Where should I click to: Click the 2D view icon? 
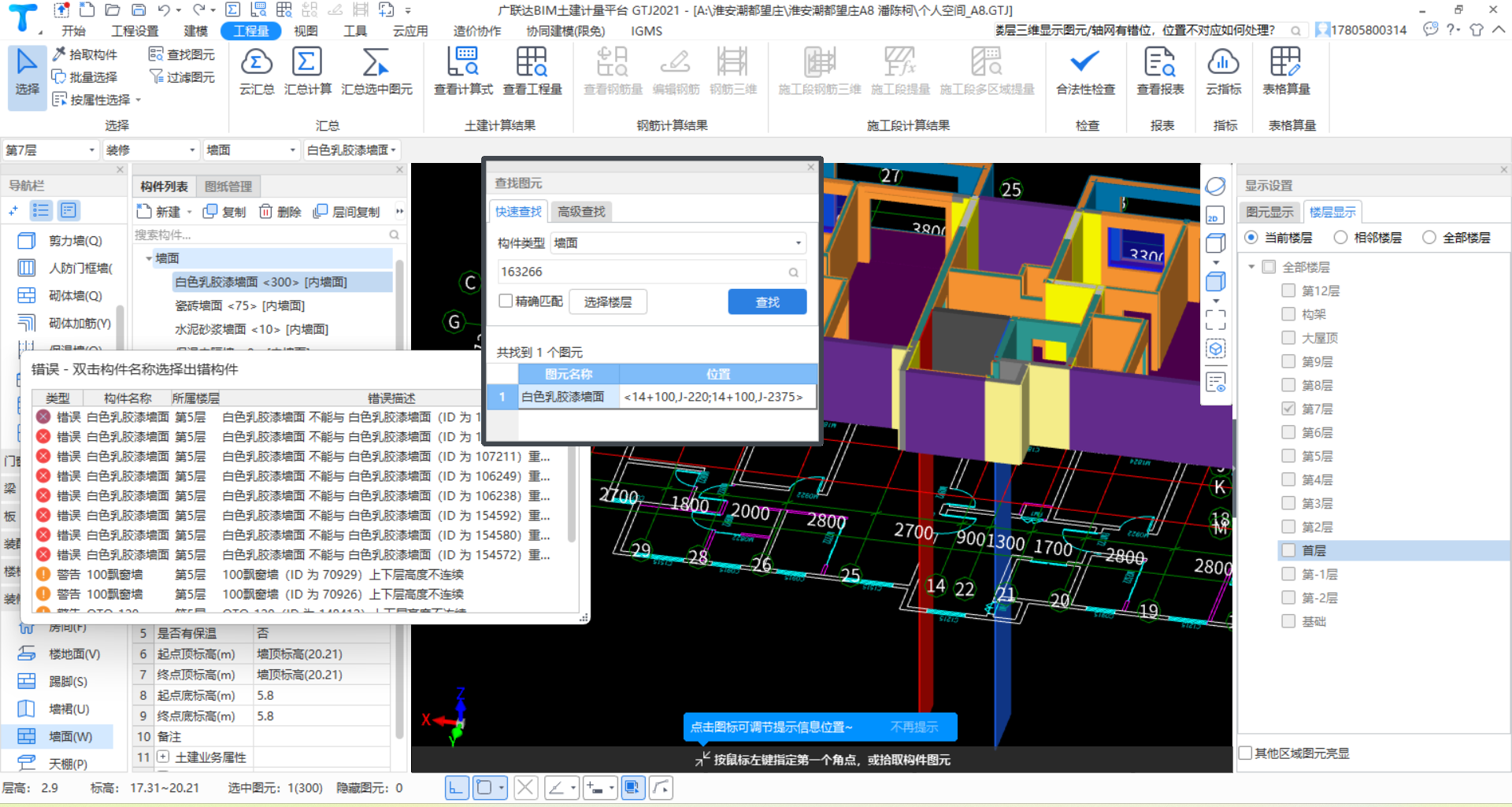[x=1215, y=215]
